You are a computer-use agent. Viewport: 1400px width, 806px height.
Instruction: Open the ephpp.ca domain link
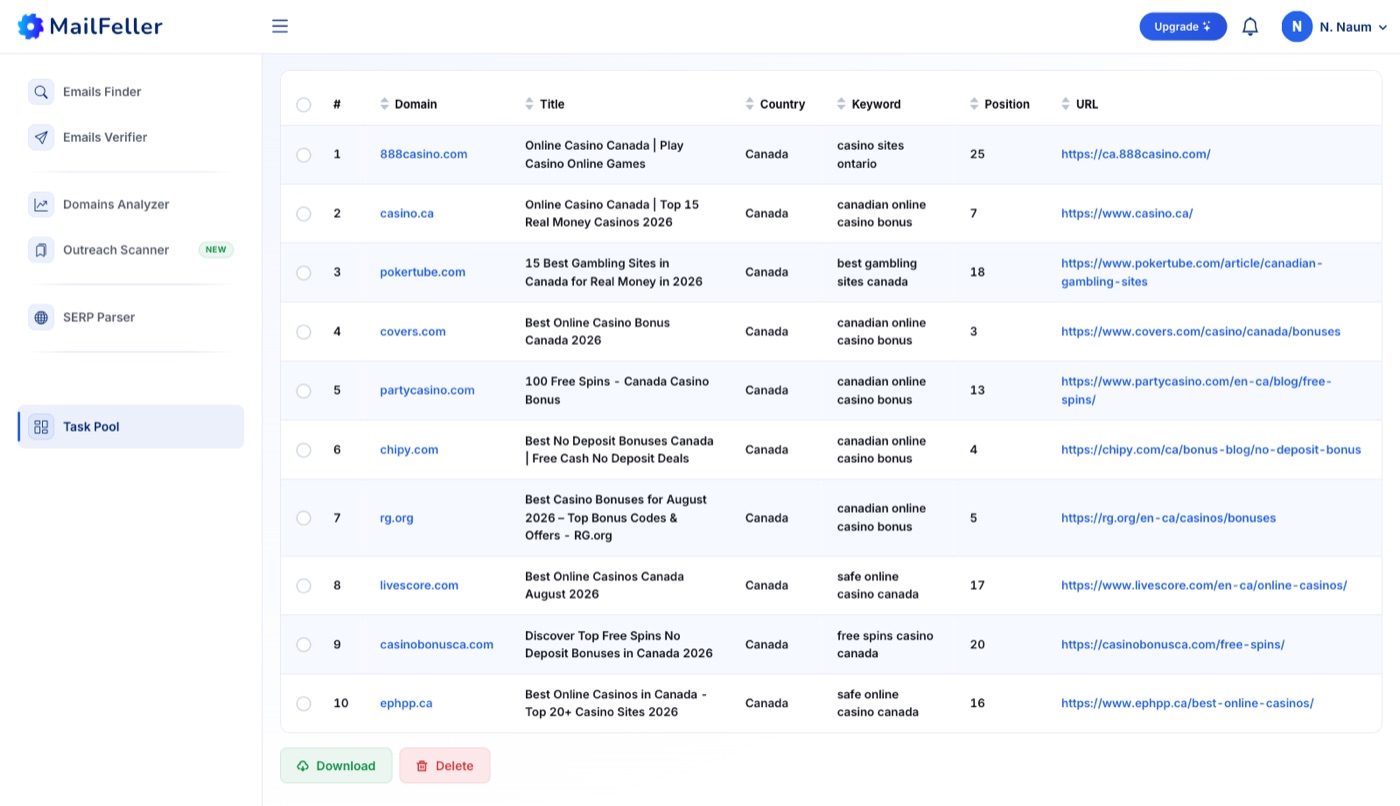coord(406,703)
